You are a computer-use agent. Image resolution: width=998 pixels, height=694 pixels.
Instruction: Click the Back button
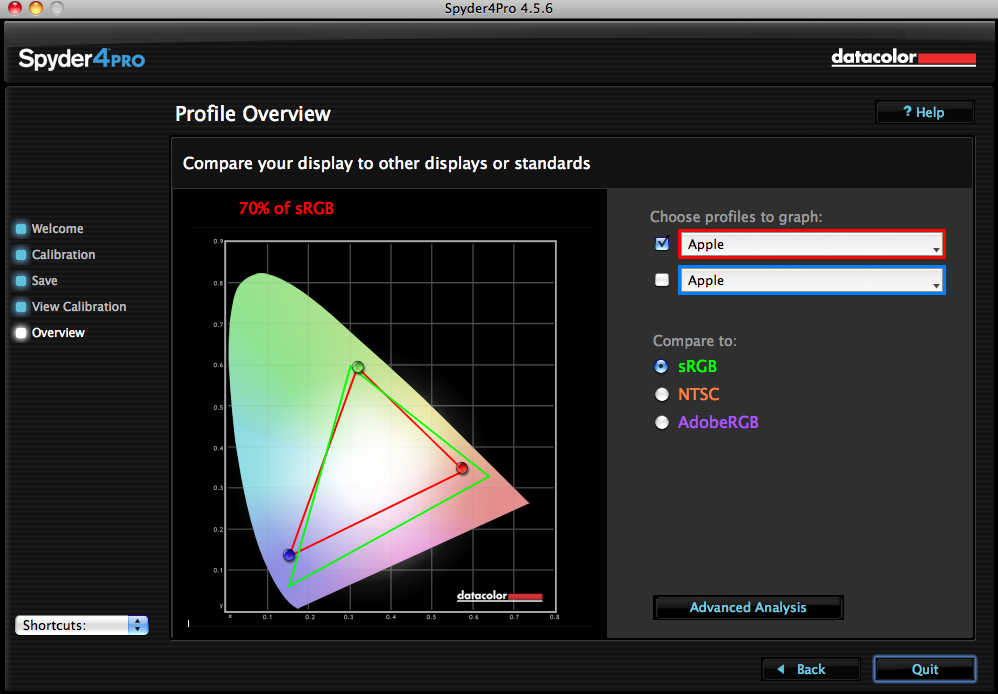811,669
